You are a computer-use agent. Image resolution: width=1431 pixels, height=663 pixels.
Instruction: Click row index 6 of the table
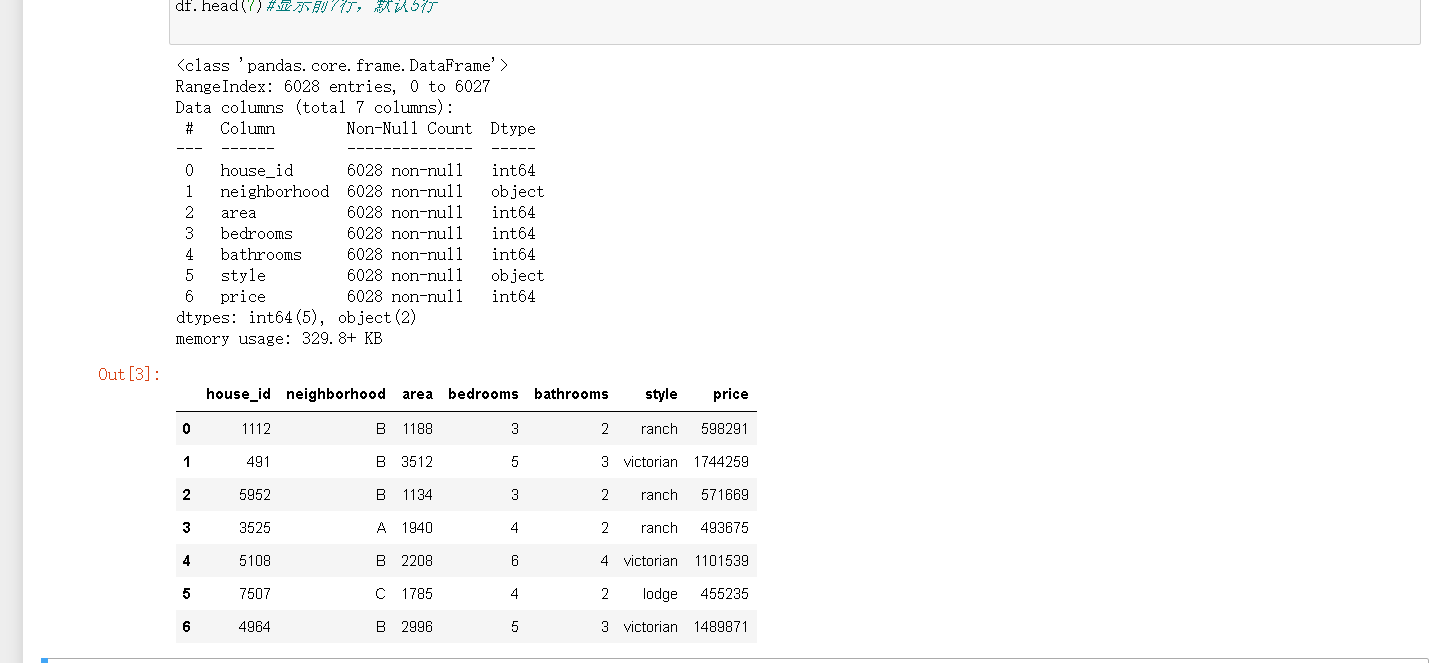(187, 627)
